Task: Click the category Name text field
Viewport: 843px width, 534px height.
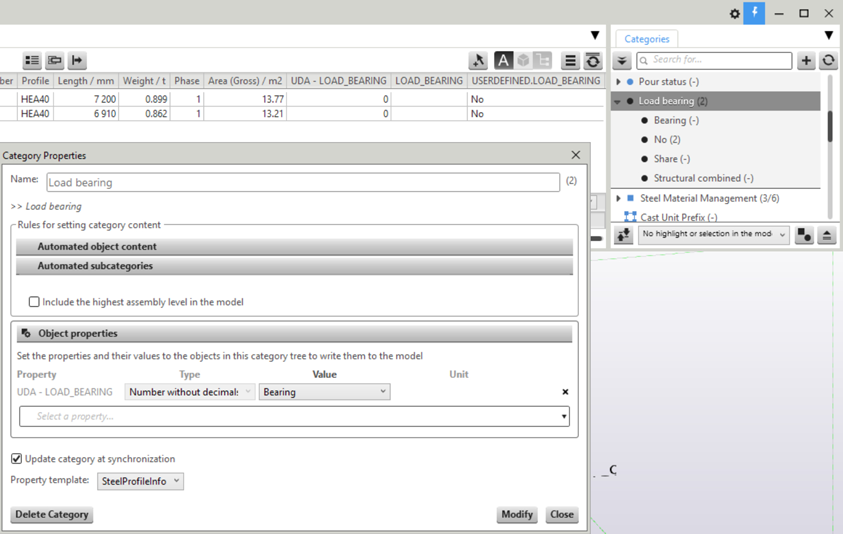Action: [302, 183]
